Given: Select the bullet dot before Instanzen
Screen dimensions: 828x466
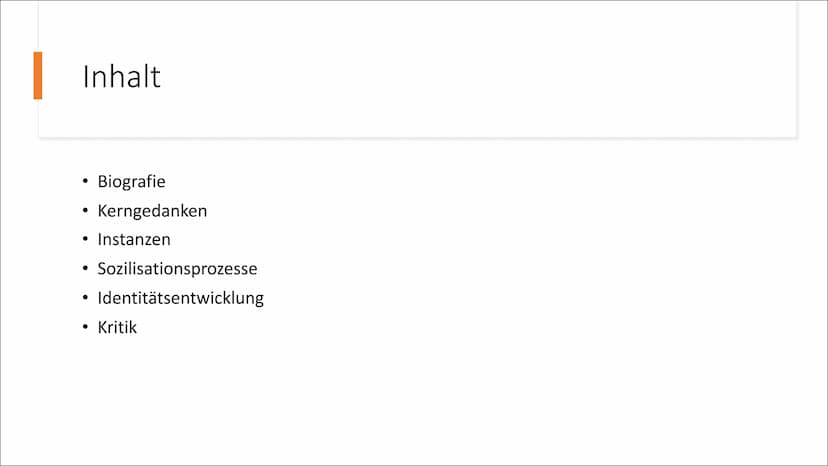Looking at the screenshot, I should coord(85,239).
